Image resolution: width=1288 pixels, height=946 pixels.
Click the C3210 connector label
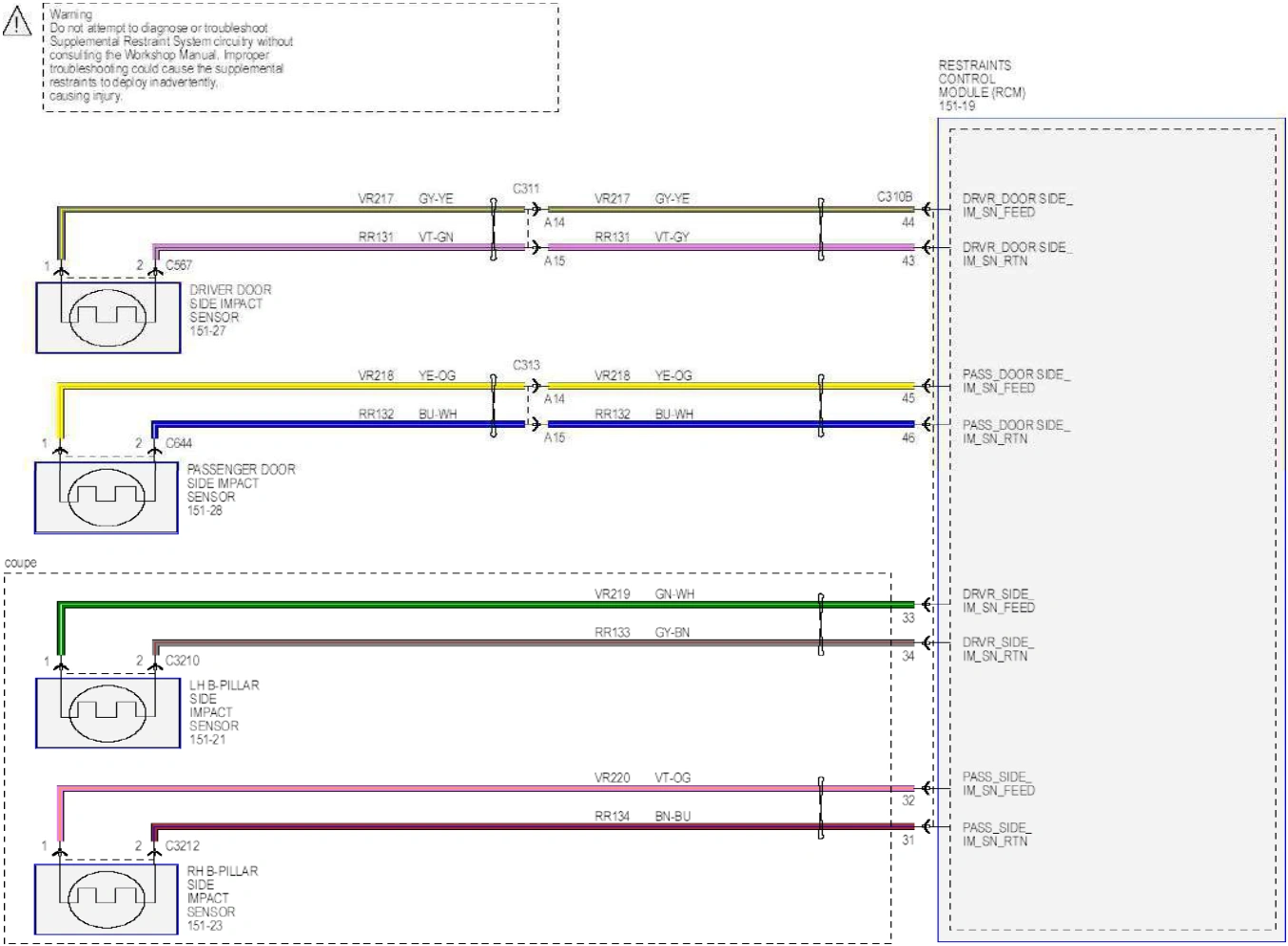[183, 661]
